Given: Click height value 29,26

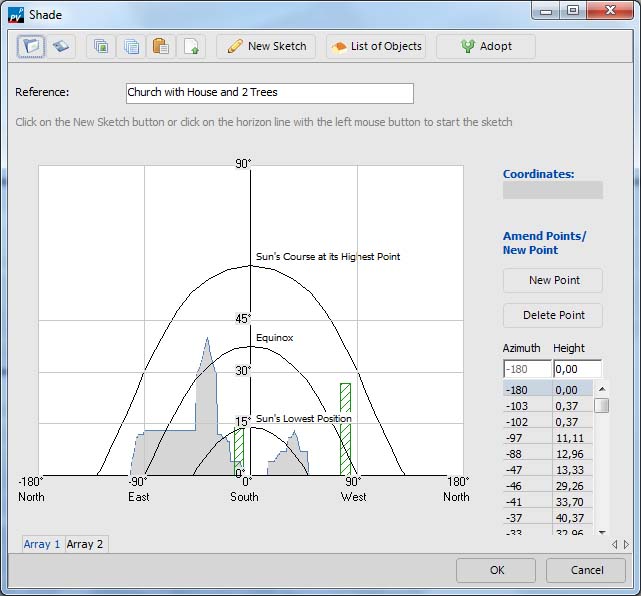Looking at the screenshot, I should (x=570, y=486).
